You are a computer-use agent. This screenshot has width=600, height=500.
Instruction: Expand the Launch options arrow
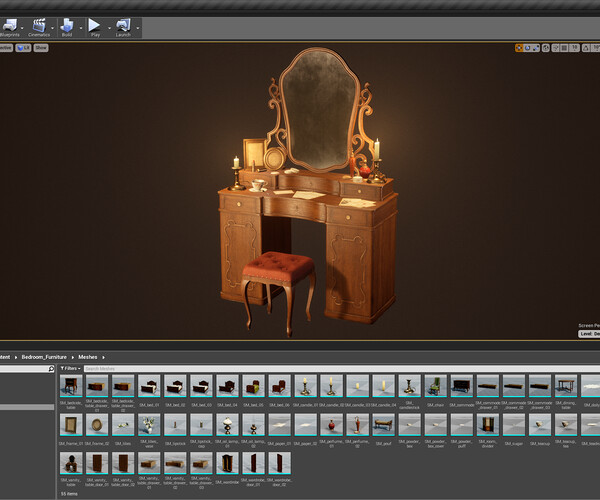click(x=138, y=28)
